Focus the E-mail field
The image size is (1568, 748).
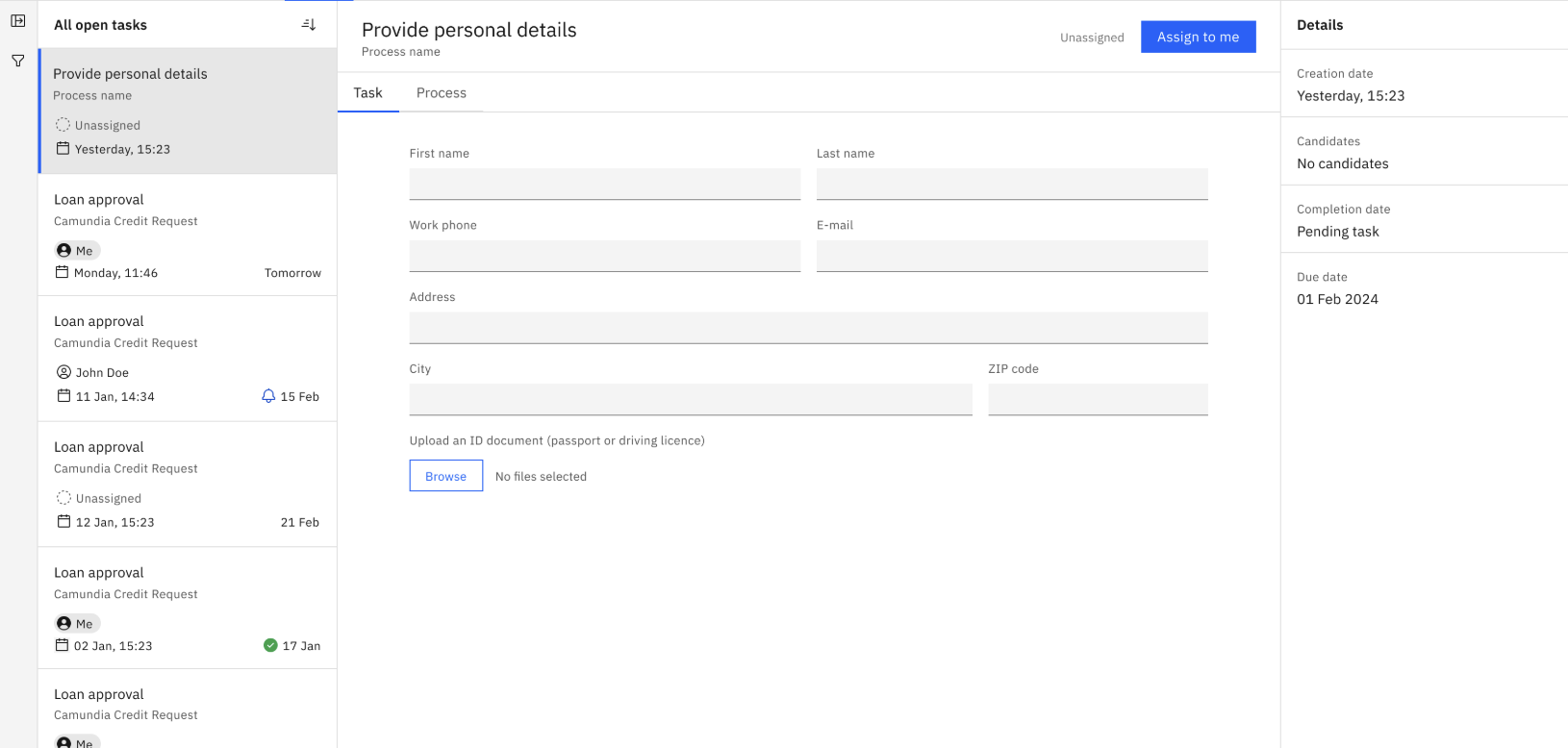click(x=1012, y=256)
